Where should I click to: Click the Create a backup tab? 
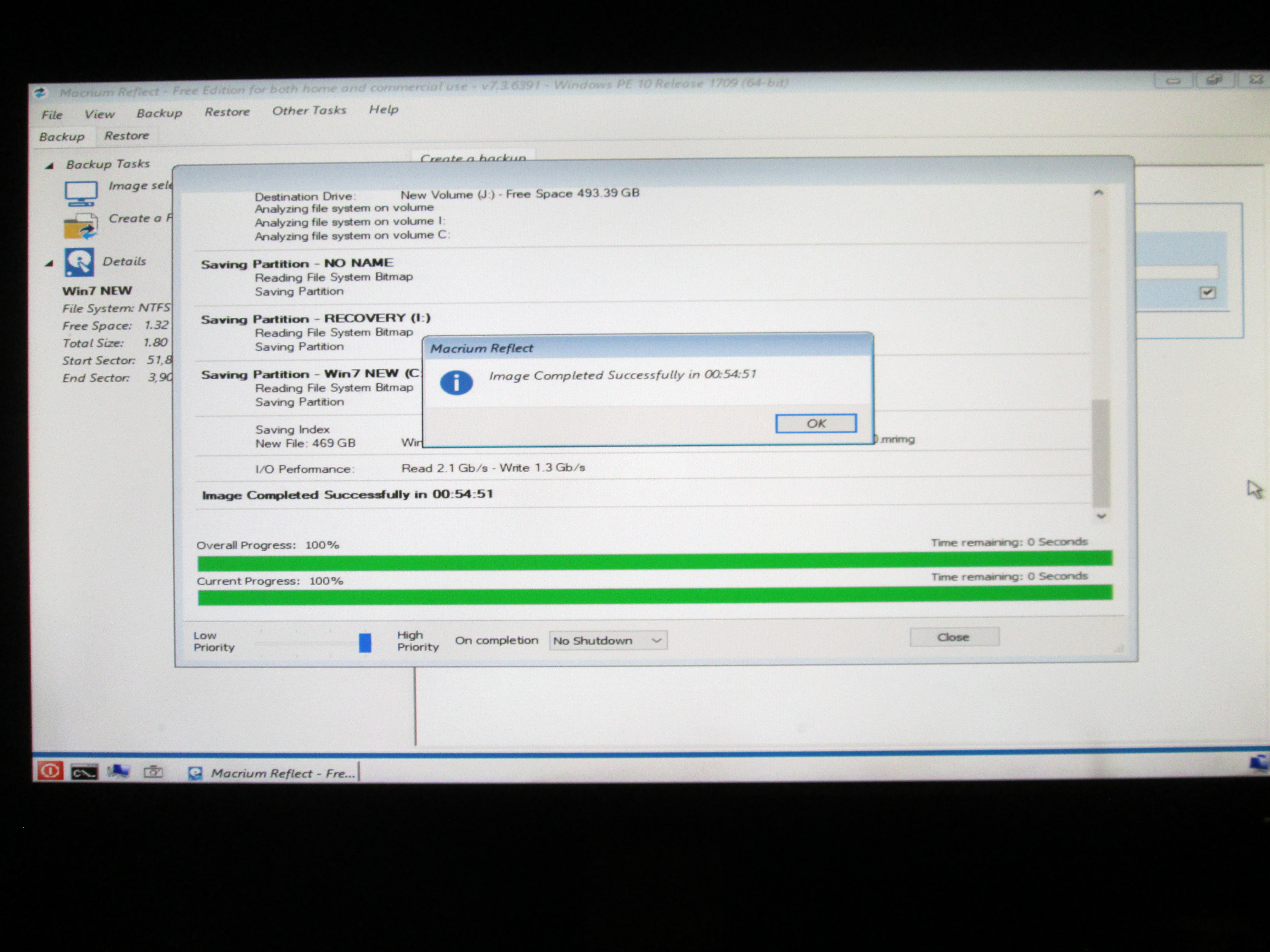tap(473, 157)
